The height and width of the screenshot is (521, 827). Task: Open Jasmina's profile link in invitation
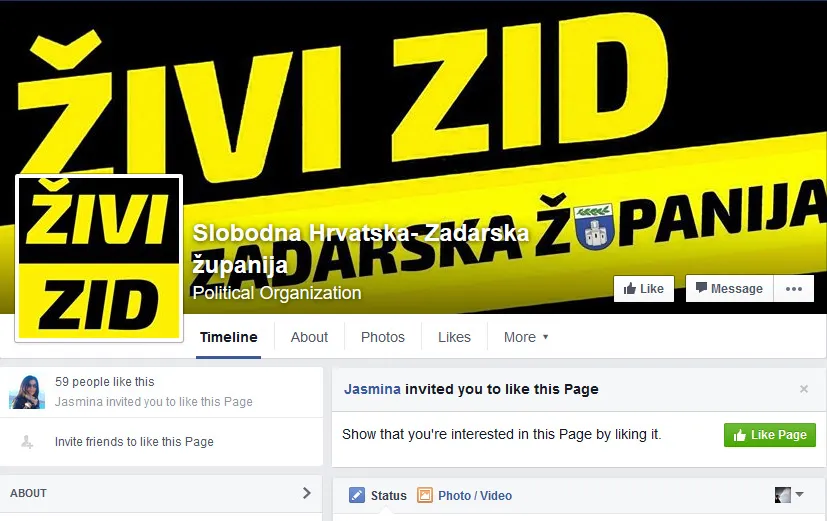[372, 389]
